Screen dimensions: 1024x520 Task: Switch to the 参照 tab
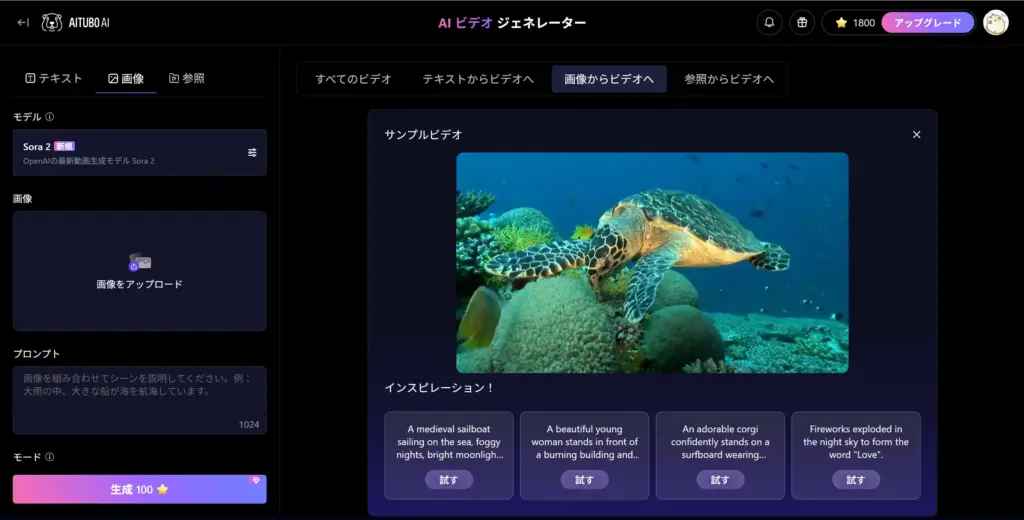pos(186,78)
